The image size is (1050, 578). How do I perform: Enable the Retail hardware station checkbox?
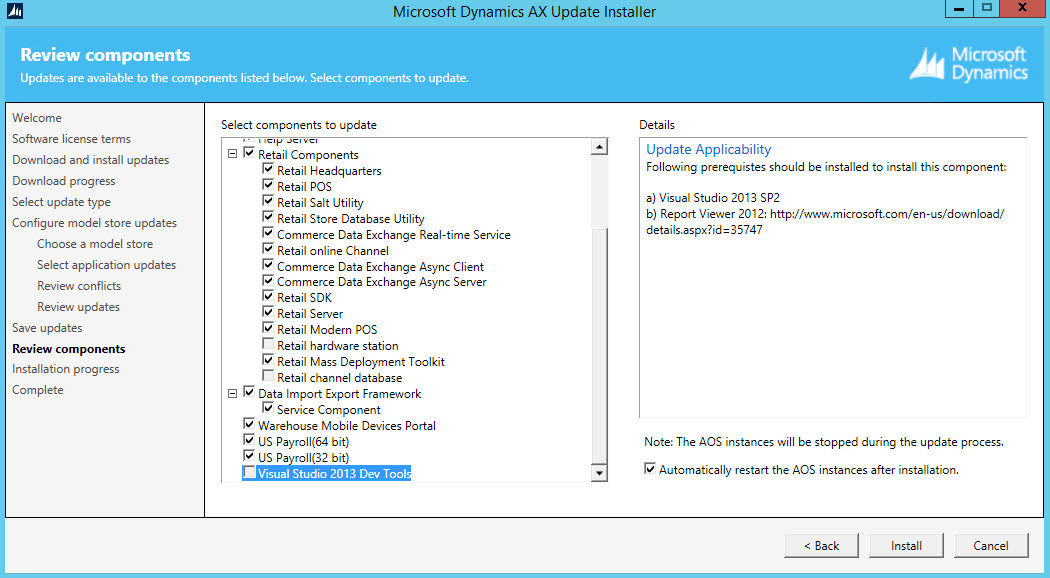[x=268, y=345]
